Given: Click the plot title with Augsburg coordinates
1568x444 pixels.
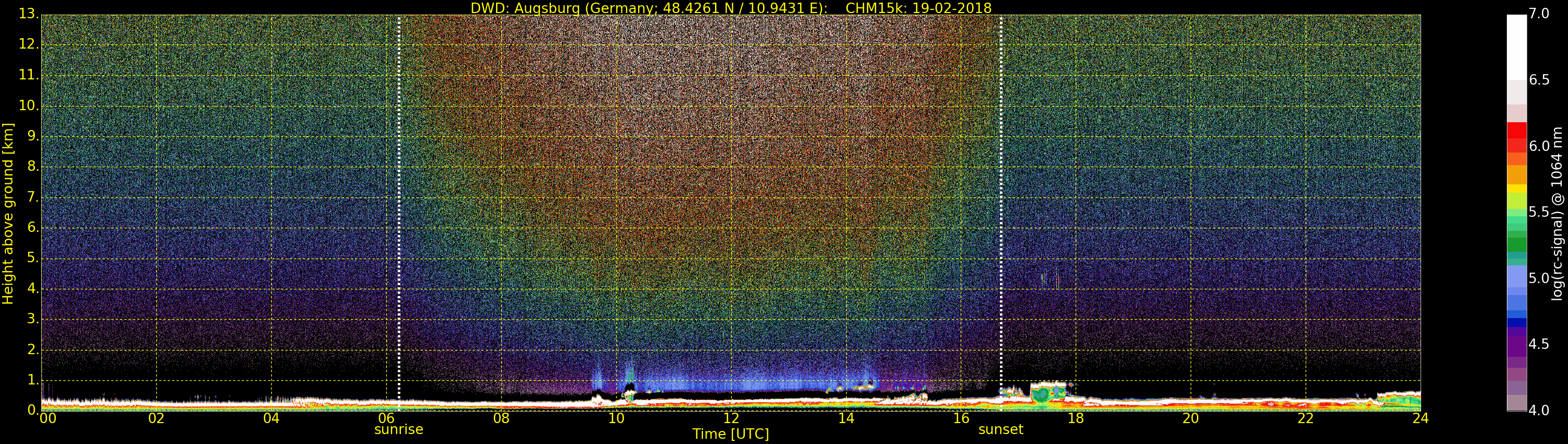Looking at the screenshot, I should [x=731, y=8].
